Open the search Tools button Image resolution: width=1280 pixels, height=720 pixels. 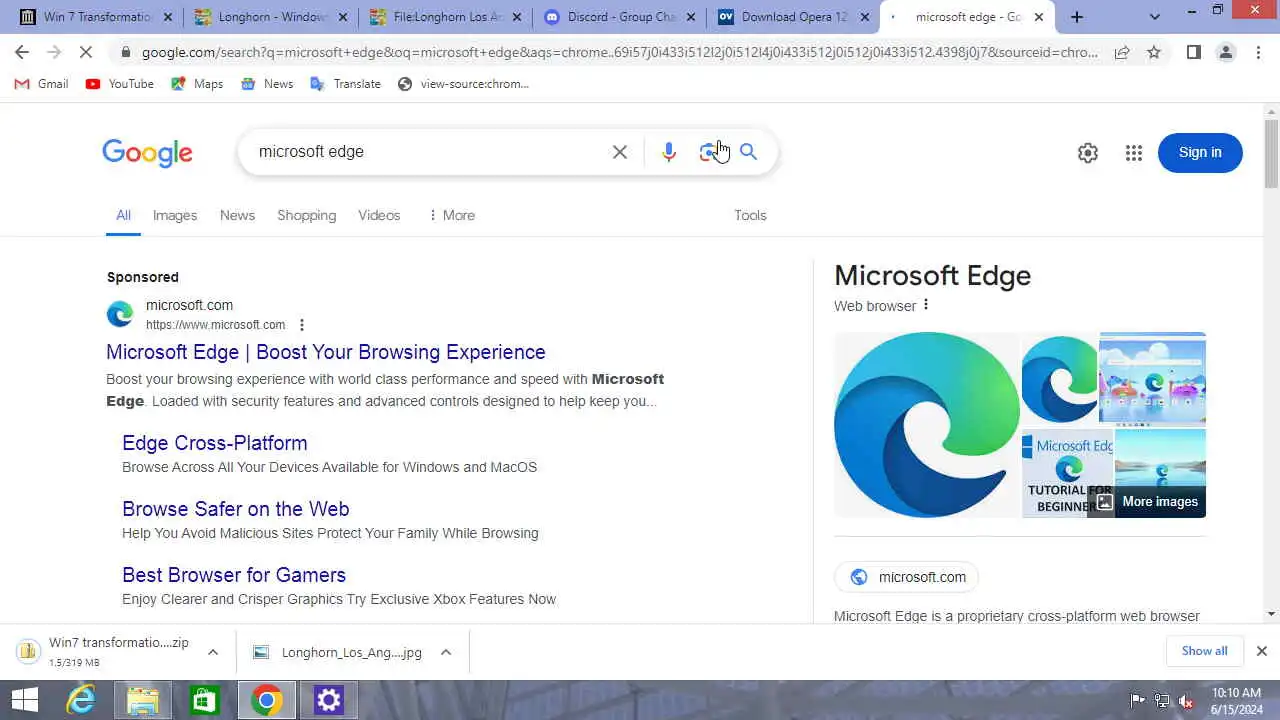point(750,215)
